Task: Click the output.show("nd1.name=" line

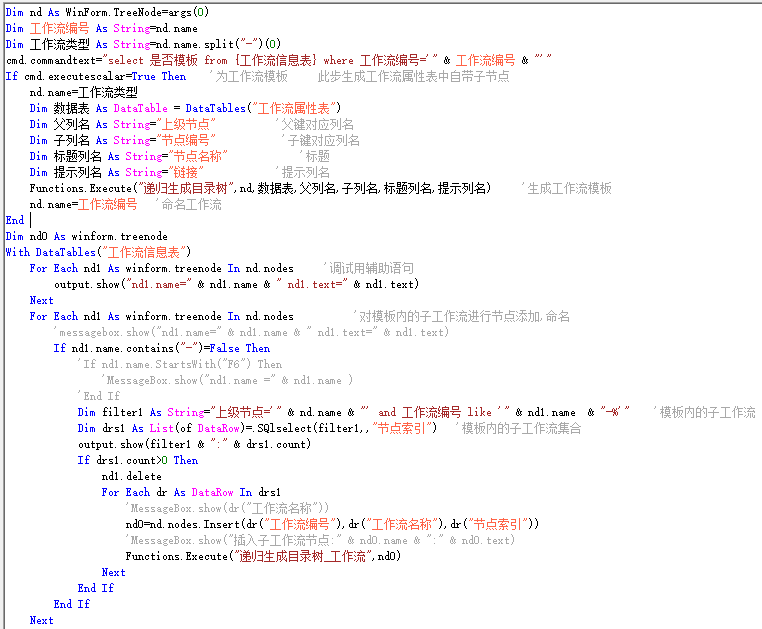Action: coord(236,284)
